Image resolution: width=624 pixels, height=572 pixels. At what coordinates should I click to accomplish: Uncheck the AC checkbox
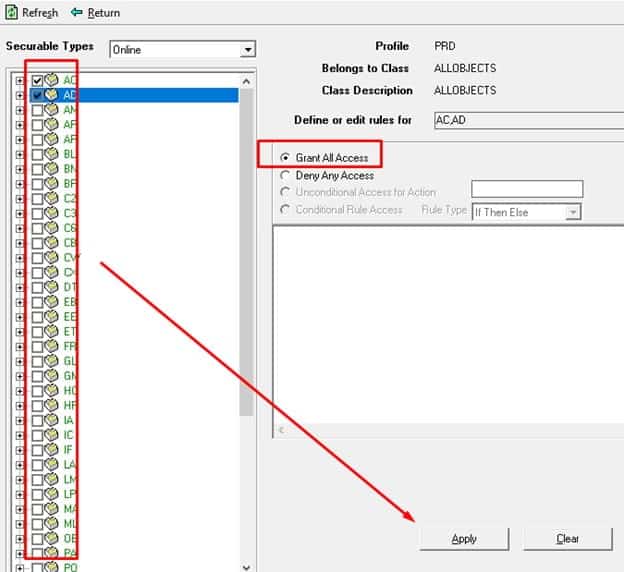click(x=37, y=81)
